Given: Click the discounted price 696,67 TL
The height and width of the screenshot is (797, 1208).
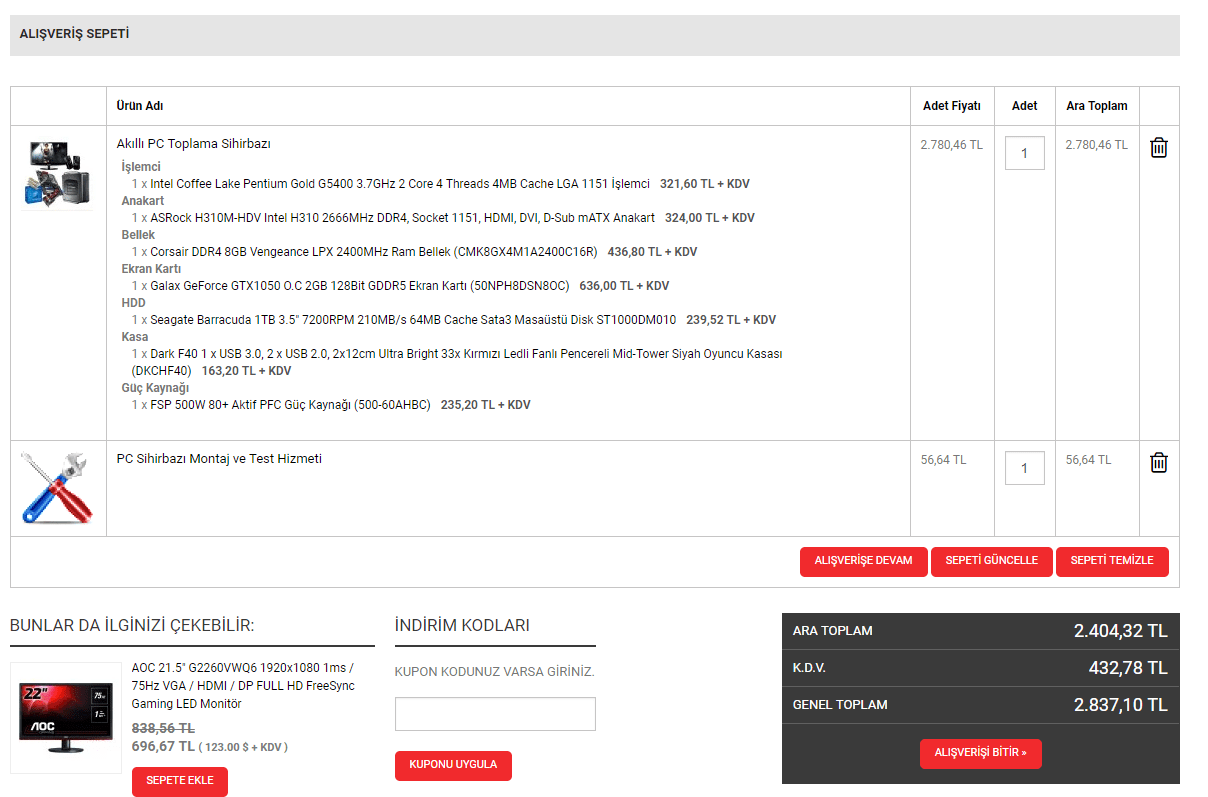Looking at the screenshot, I should point(163,746).
